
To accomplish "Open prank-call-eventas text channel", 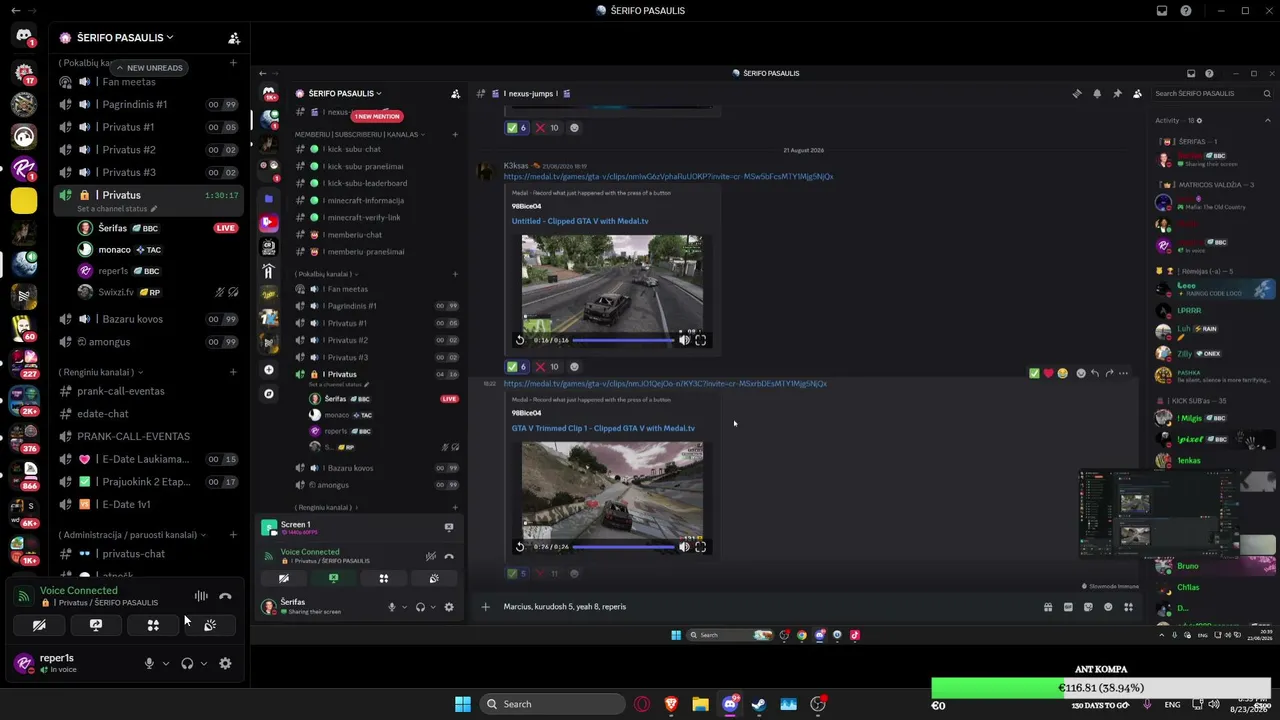I will tap(148, 391).
